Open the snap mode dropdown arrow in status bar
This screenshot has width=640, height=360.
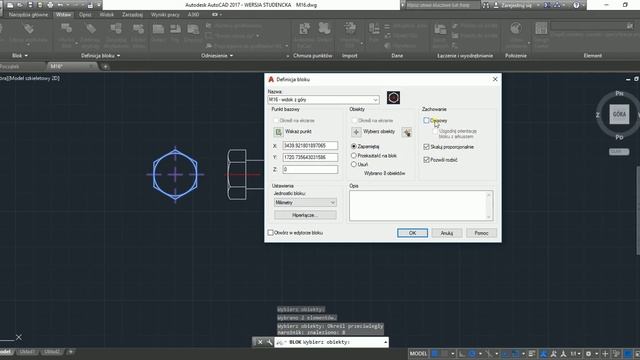(x=452, y=353)
